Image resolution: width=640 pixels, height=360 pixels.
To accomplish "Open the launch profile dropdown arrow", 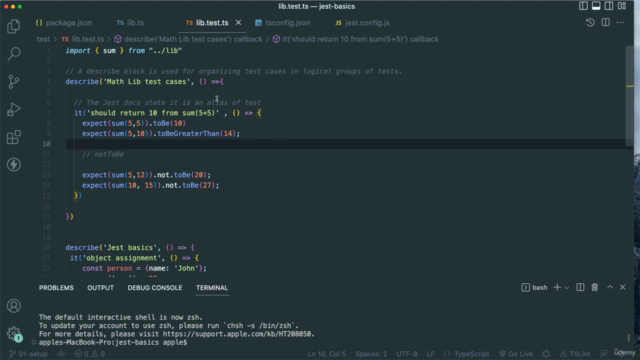I will point(567,288).
